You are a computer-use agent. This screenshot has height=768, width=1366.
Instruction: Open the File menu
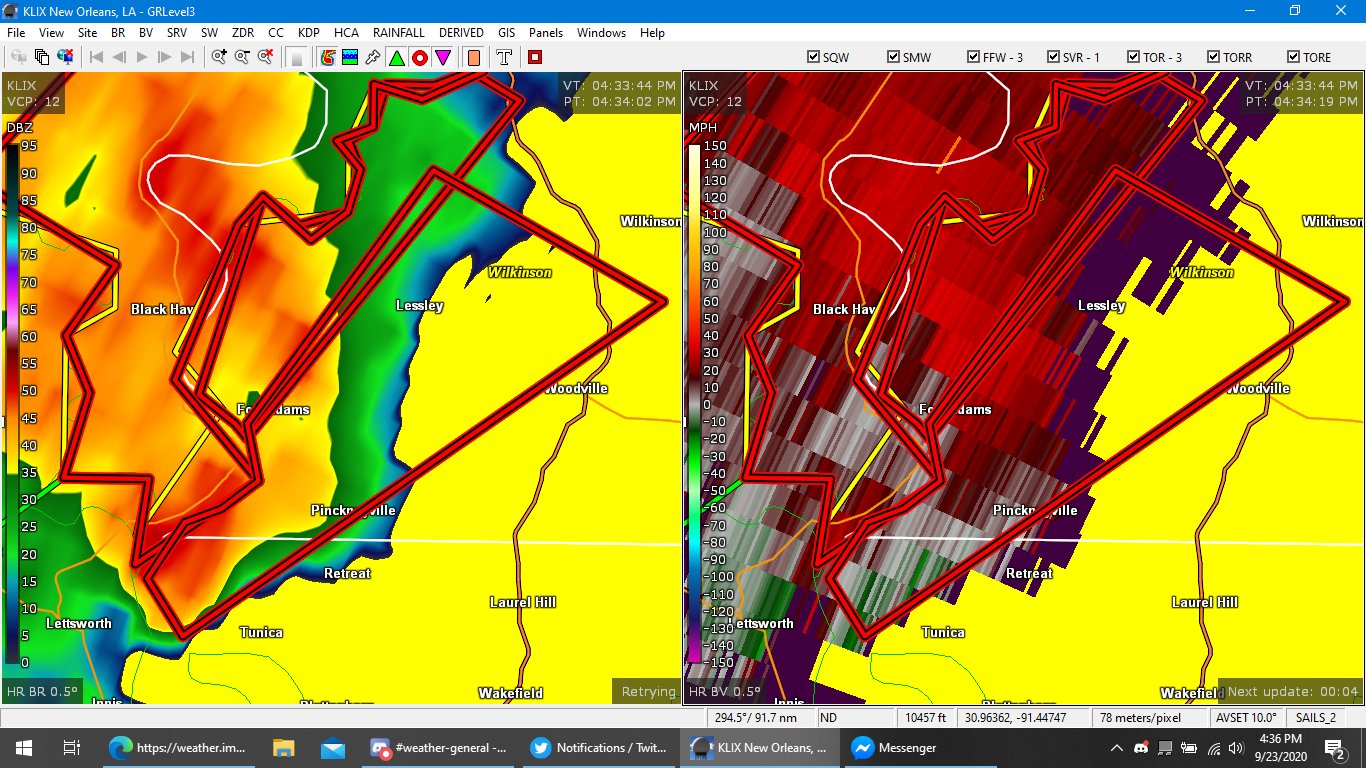click(x=16, y=33)
